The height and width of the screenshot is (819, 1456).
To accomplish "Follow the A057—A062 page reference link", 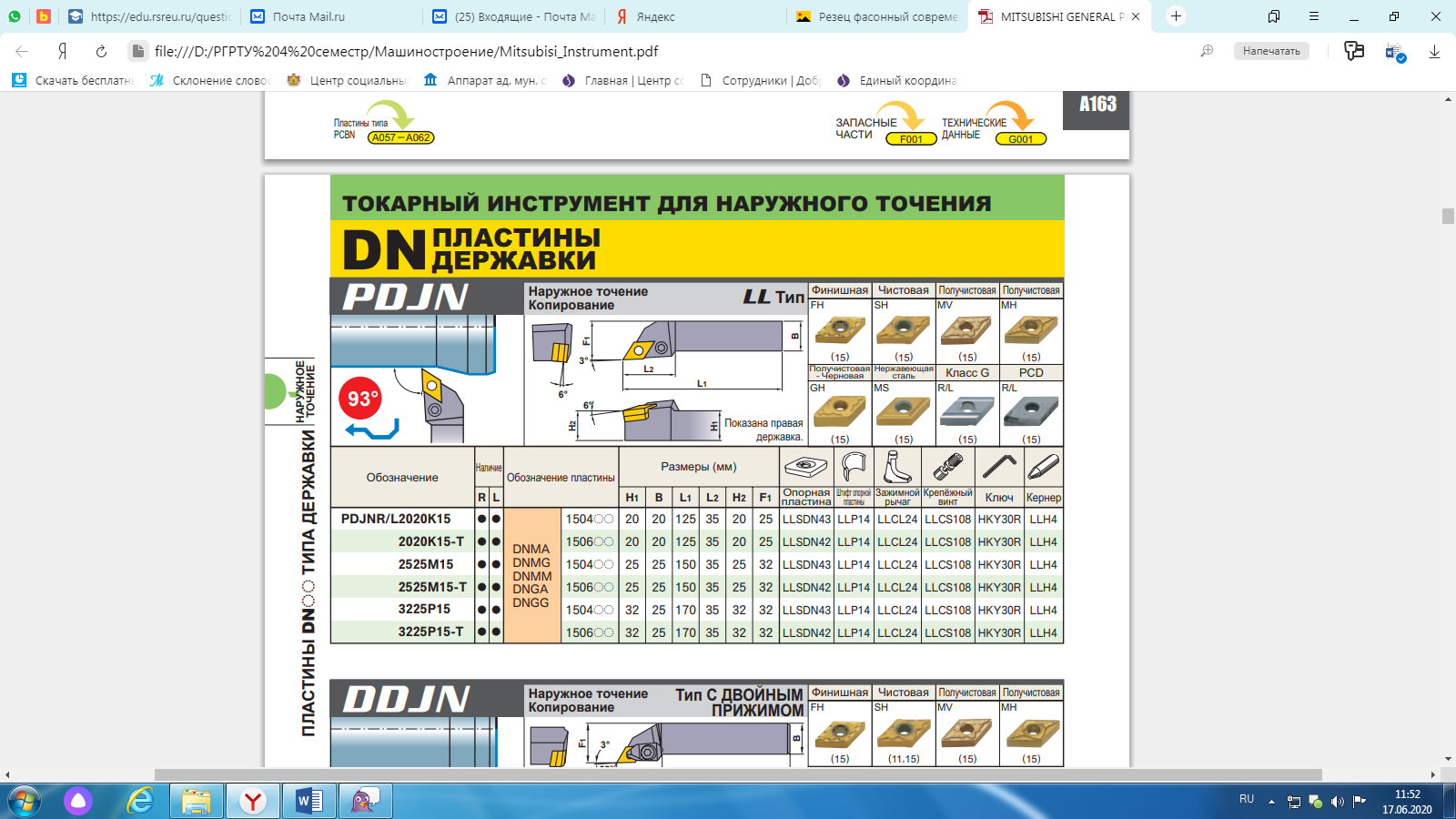I will 400,137.
